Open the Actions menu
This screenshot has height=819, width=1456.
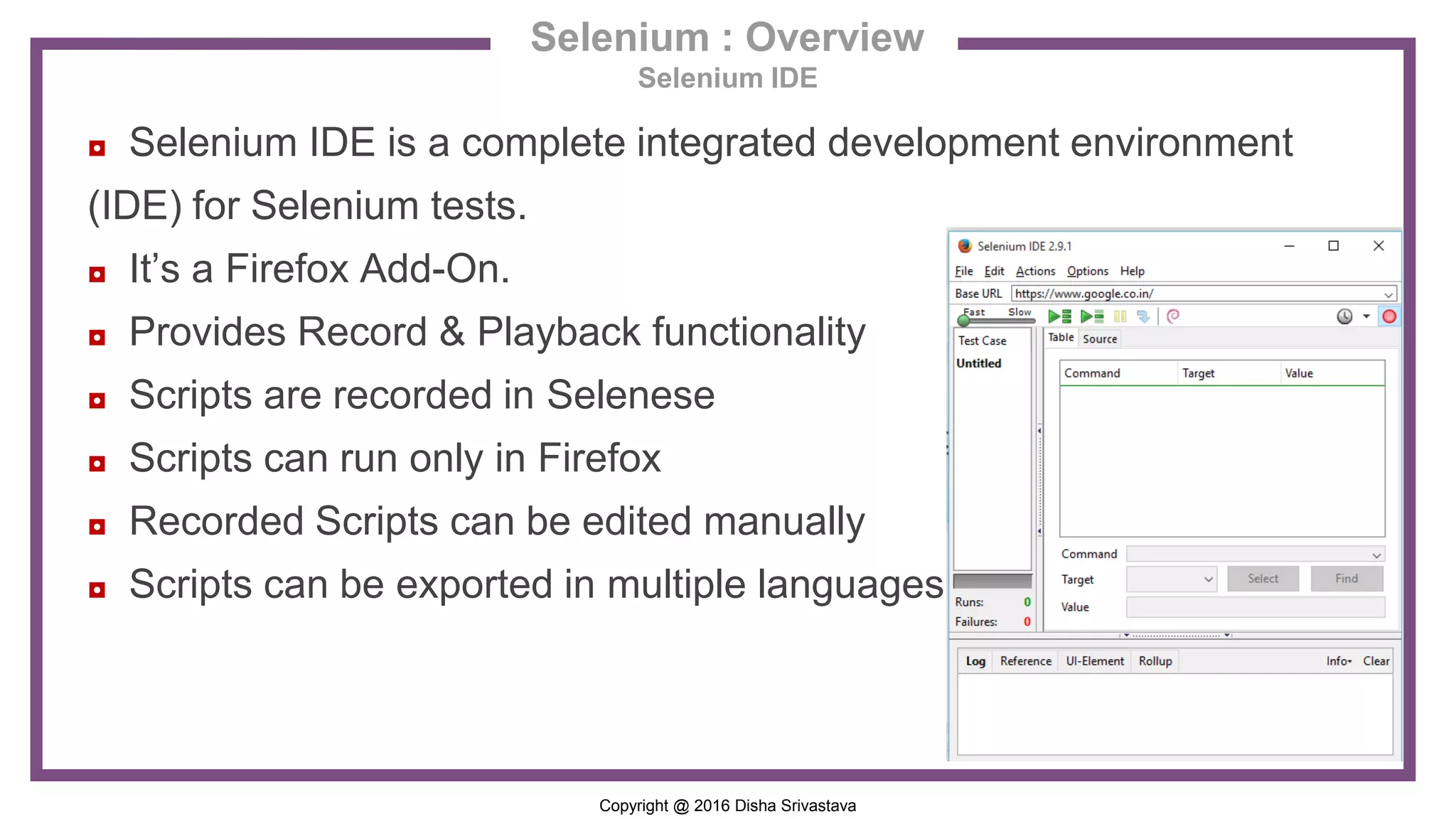click(x=1035, y=271)
